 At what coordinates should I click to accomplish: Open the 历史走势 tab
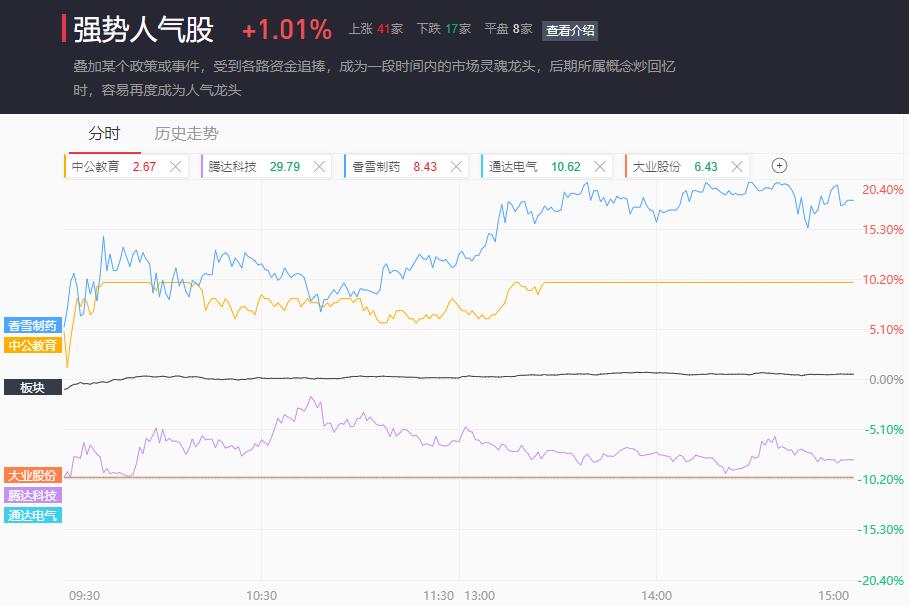coord(186,134)
